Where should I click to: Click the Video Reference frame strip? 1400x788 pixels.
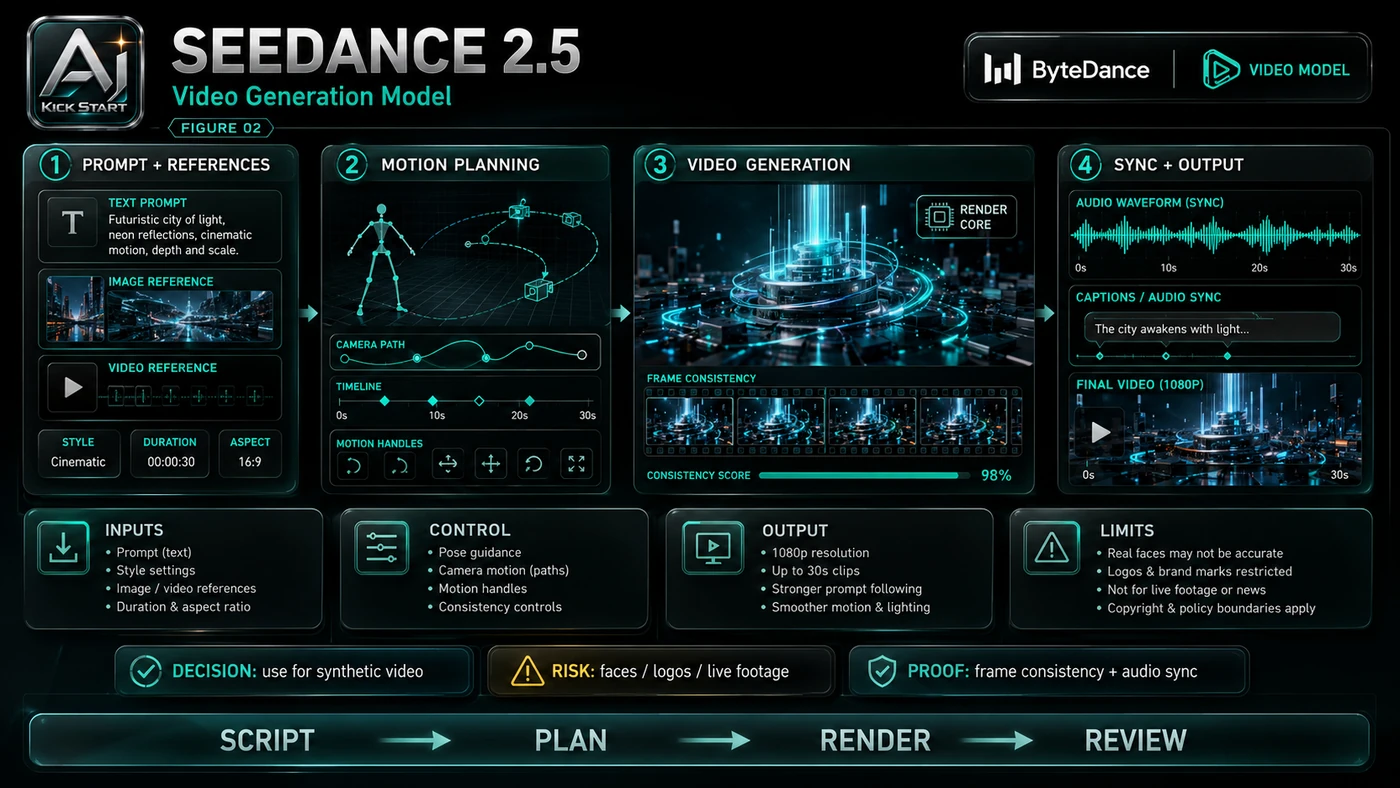185,396
